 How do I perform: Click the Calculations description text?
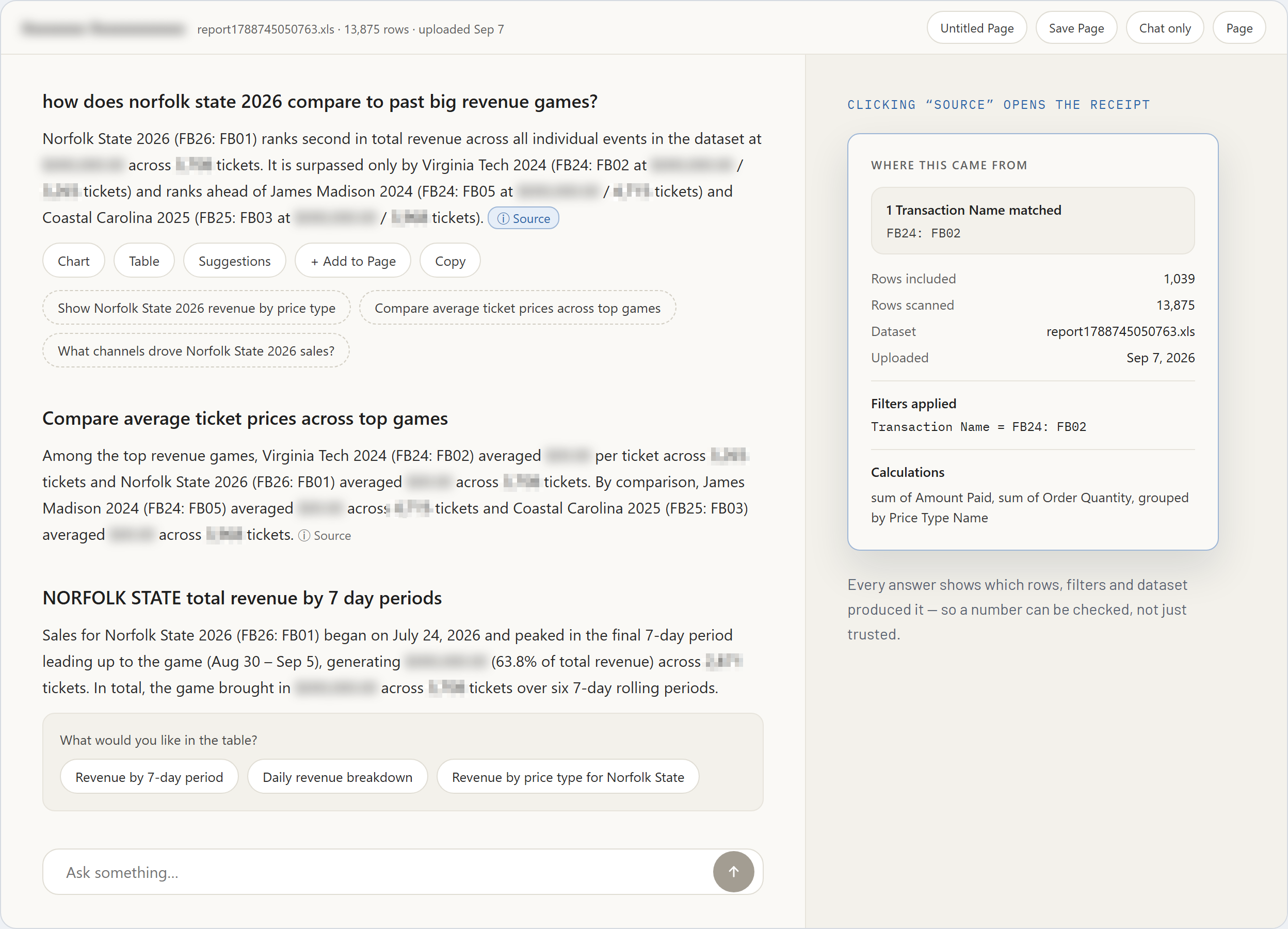click(x=1029, y=508)
